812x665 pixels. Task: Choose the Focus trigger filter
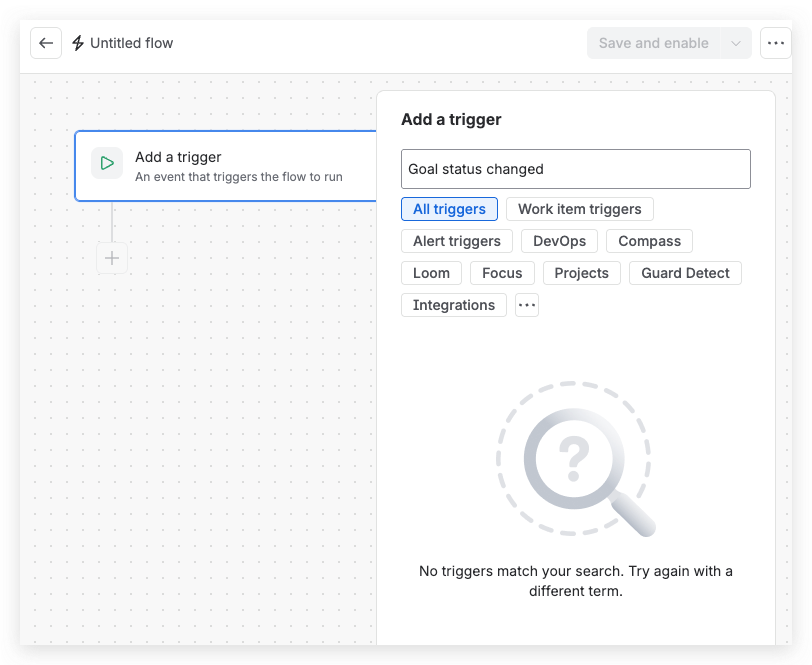(502, 273)
